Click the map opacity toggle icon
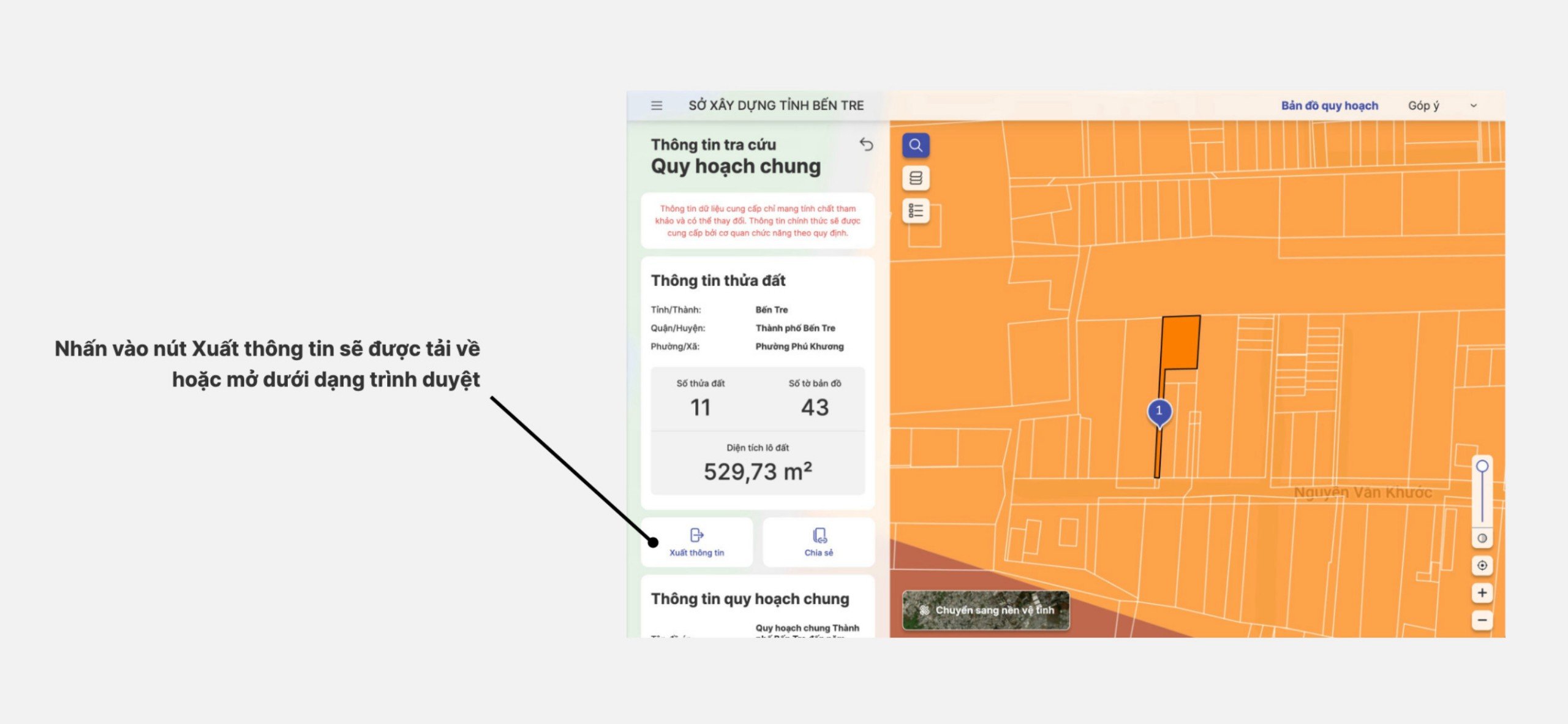This screenshot has height=724, width=1568. coord(1483,538)
